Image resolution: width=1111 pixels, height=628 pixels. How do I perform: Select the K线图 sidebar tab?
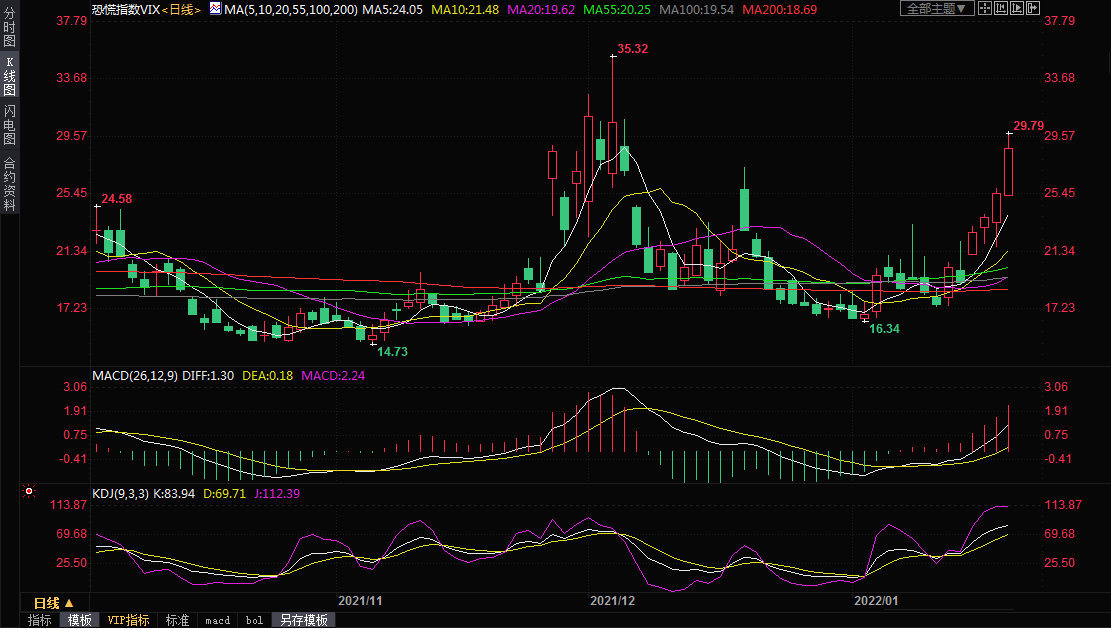tap(9, 76)
